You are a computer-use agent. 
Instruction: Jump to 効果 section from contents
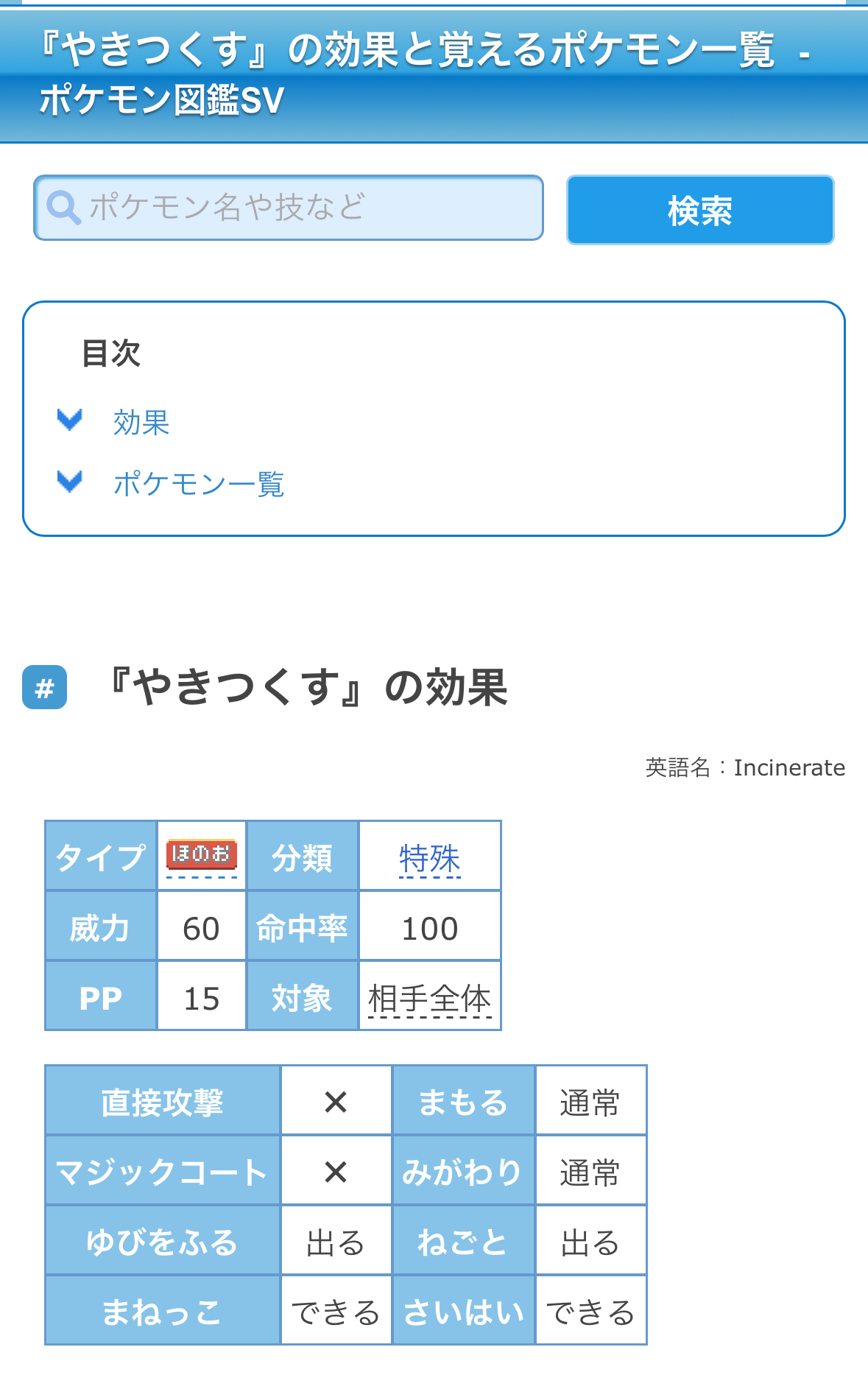tap(141, 423)
